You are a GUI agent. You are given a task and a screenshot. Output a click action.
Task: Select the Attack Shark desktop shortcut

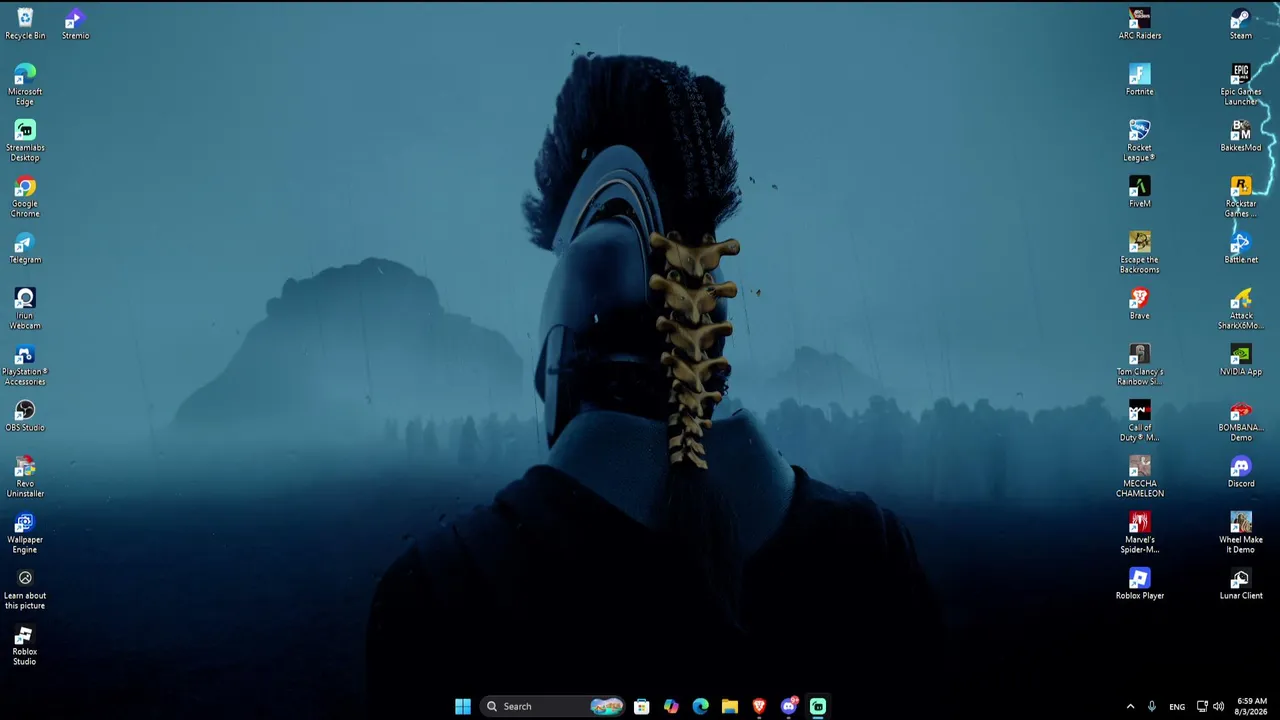pyautogui.click(x=1241, y=309)
